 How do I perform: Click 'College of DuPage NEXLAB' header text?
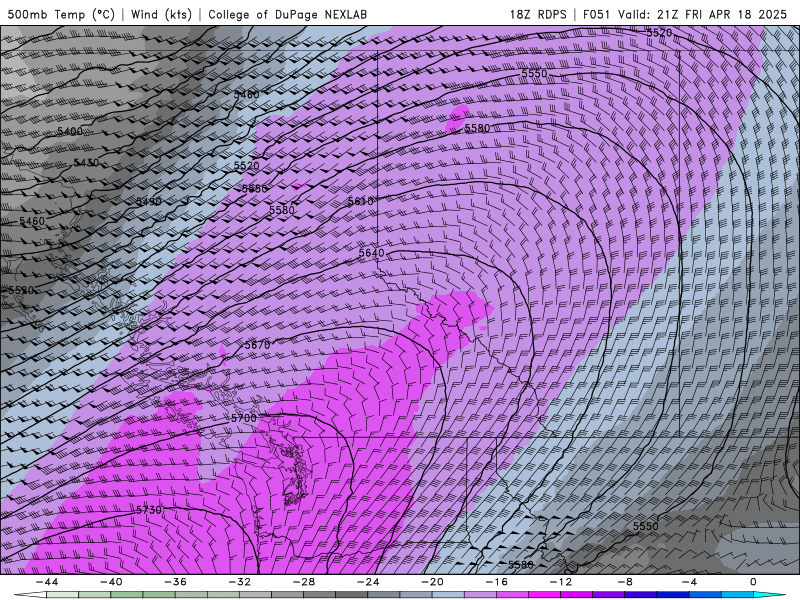tap(287, 14)
